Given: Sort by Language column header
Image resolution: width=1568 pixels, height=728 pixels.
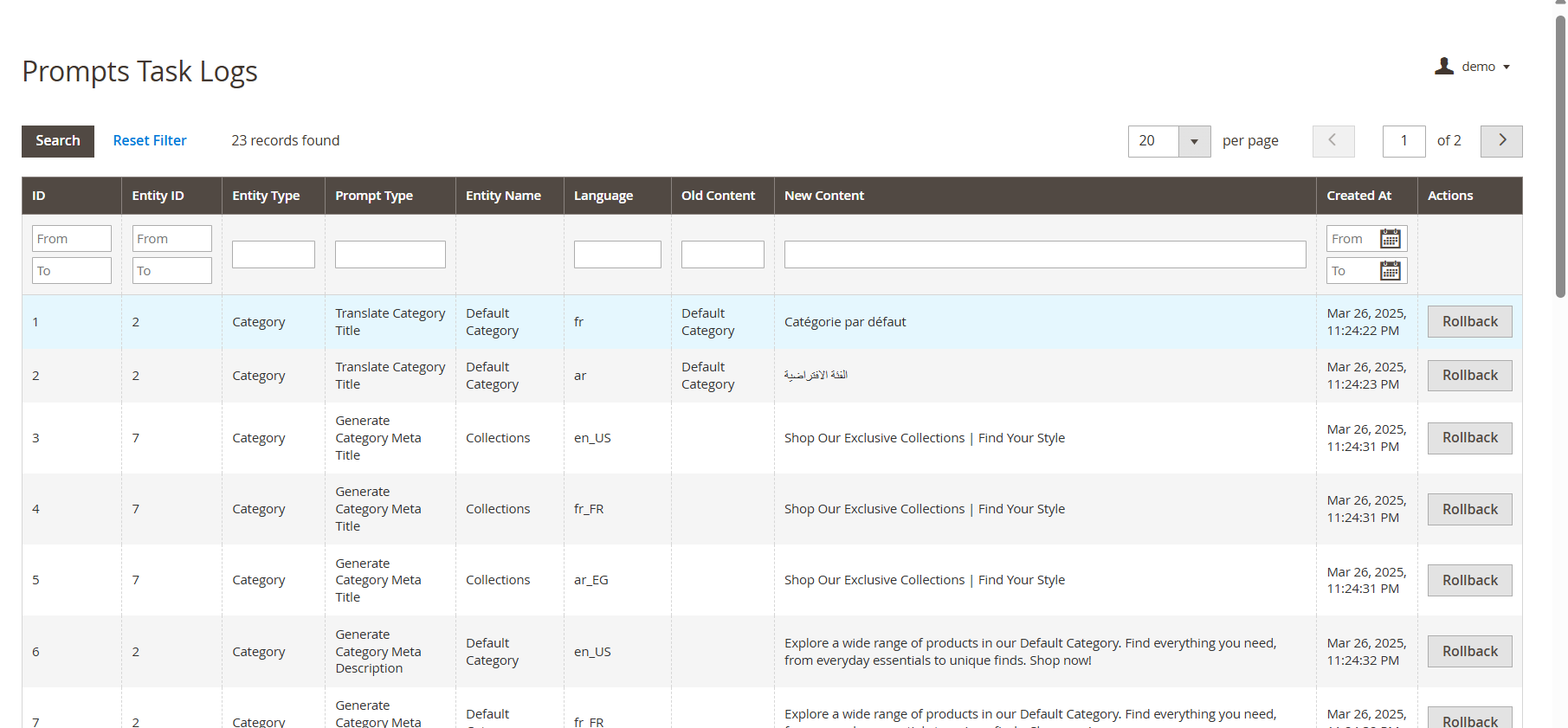Looking at the screenshot, I should click(617, 196).
